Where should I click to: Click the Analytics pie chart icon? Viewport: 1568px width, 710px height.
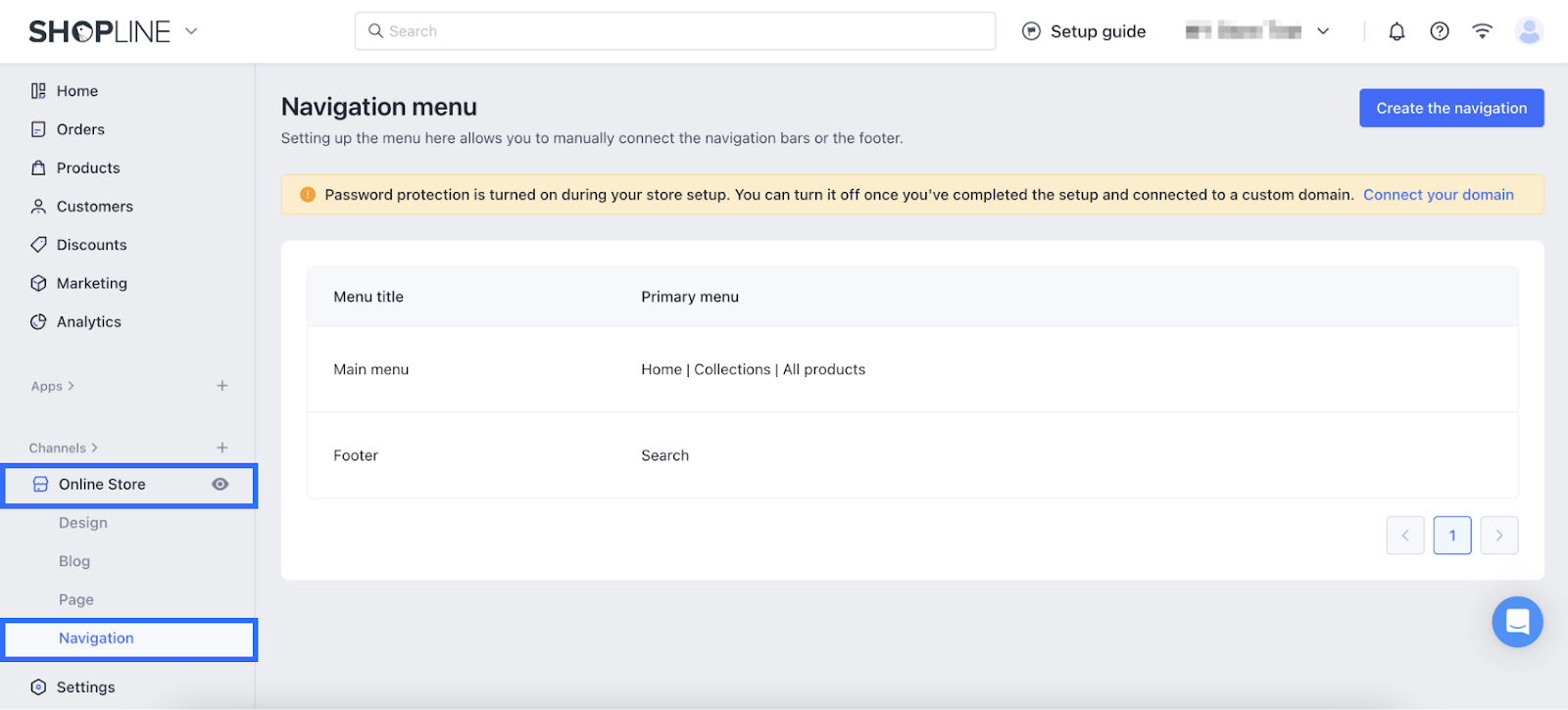pyautogui.click(x=38, y=321)
